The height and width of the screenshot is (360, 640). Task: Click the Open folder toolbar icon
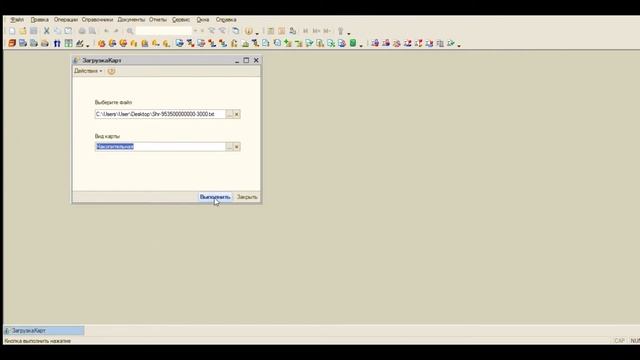[23, 31]
